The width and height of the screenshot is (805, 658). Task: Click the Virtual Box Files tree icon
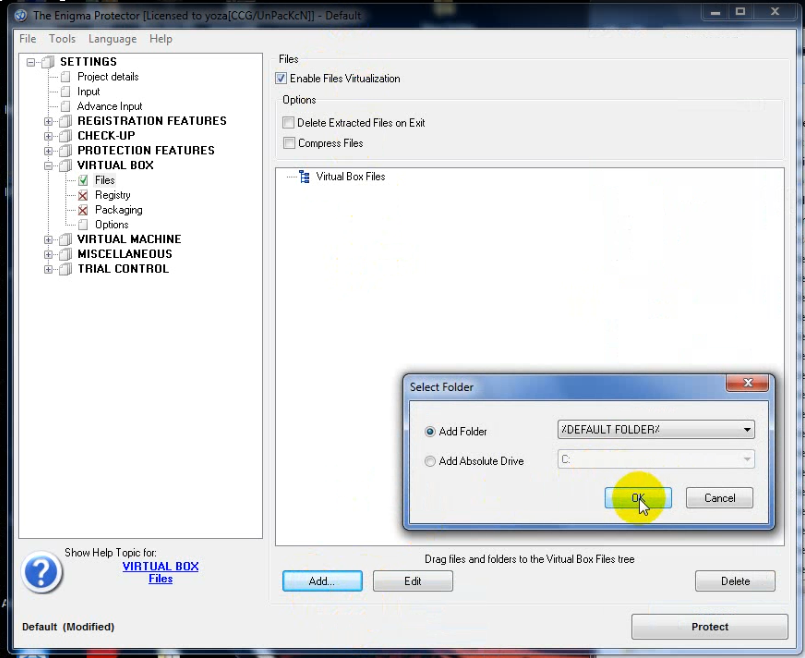304,177
